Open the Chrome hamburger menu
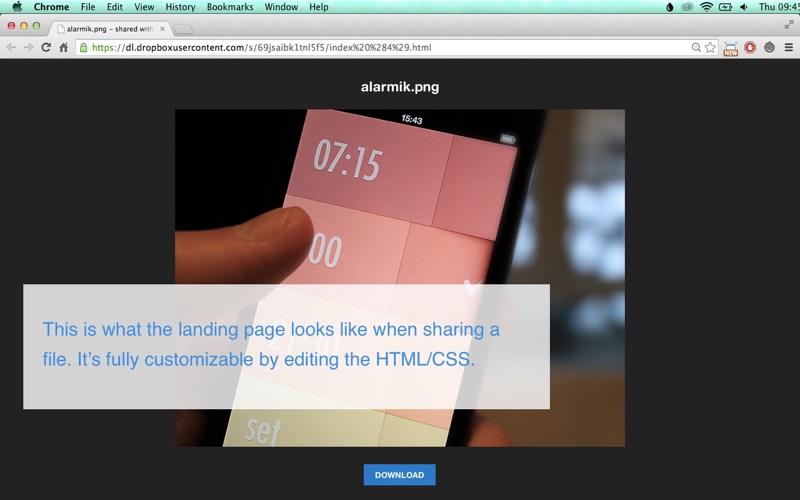This screenshot has width=800, height=500. tap(788, 47)
